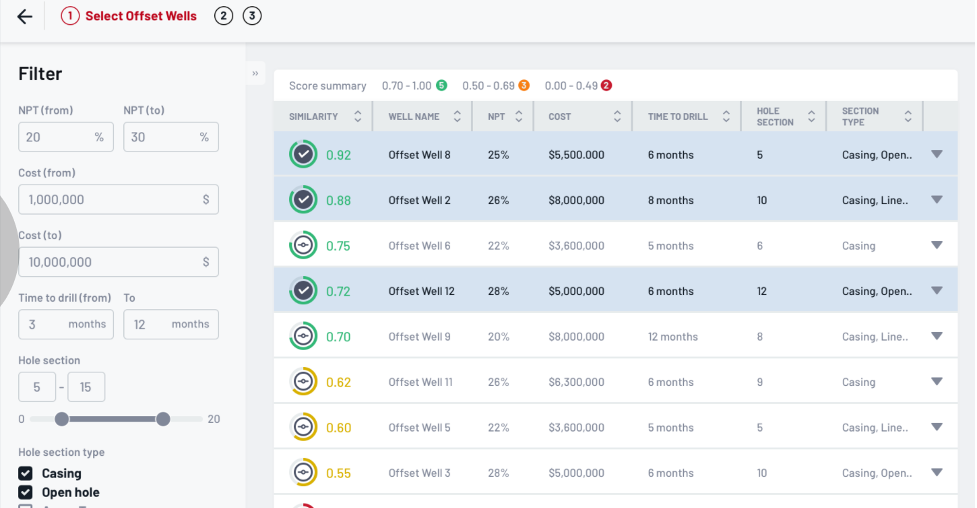
Task: Click green badge for 0.70 - 1.00 scores
Action: pyautogui.click(x=442, y=85)
